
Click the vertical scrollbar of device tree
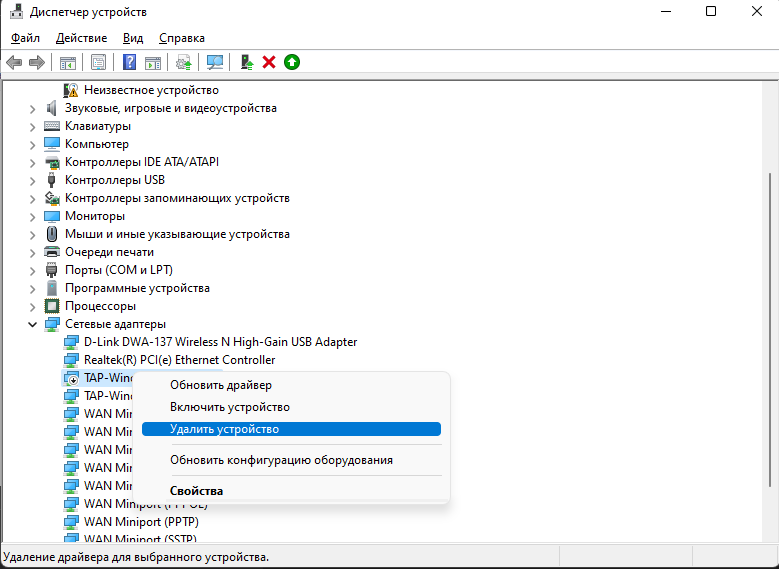point(770,300)
